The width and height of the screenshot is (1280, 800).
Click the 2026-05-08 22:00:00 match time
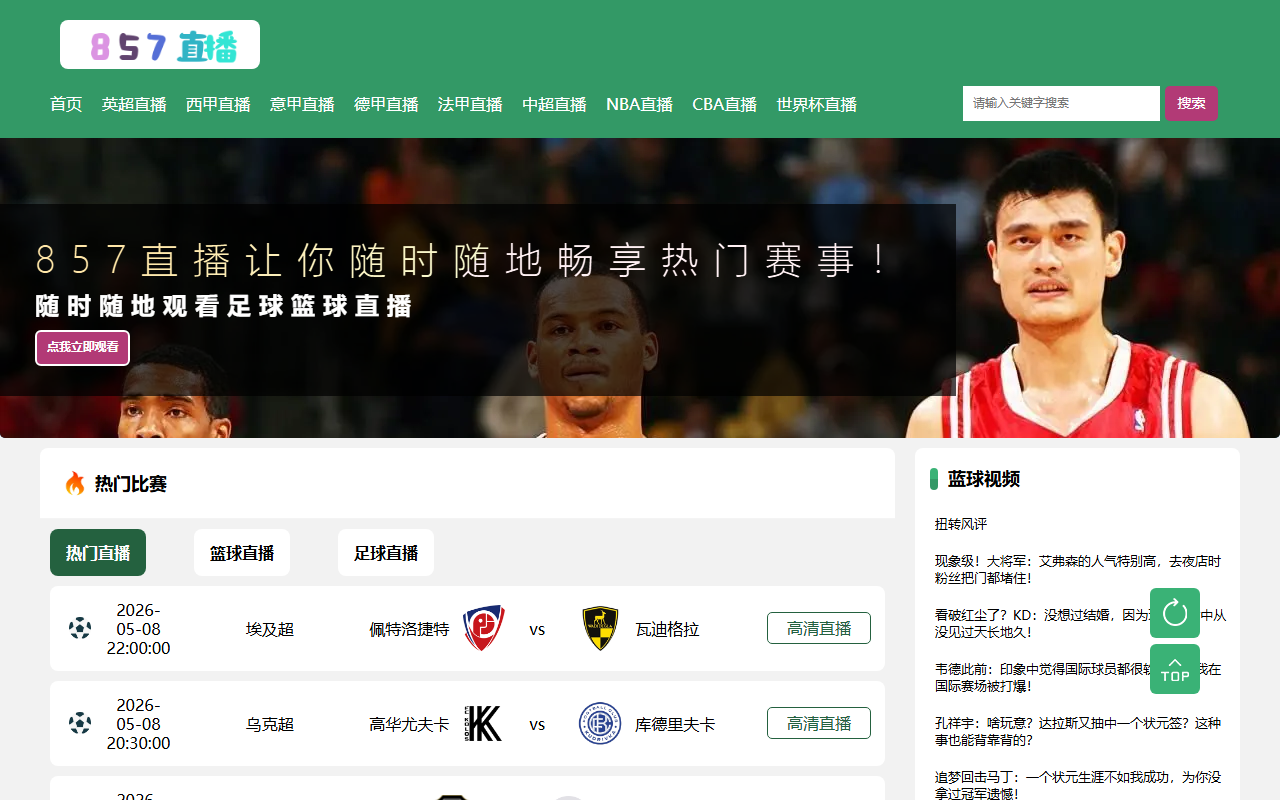pos(138,629)
